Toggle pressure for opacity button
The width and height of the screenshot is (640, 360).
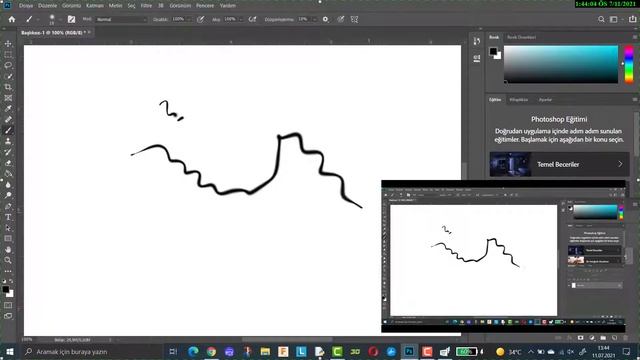pos(200,19)
